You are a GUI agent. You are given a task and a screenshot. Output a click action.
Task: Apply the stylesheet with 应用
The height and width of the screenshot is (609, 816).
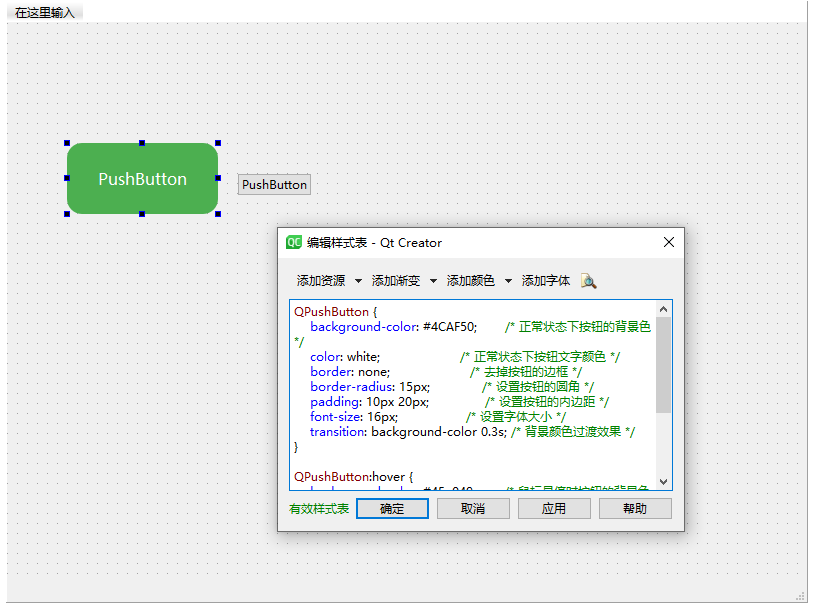pos(554,509)
